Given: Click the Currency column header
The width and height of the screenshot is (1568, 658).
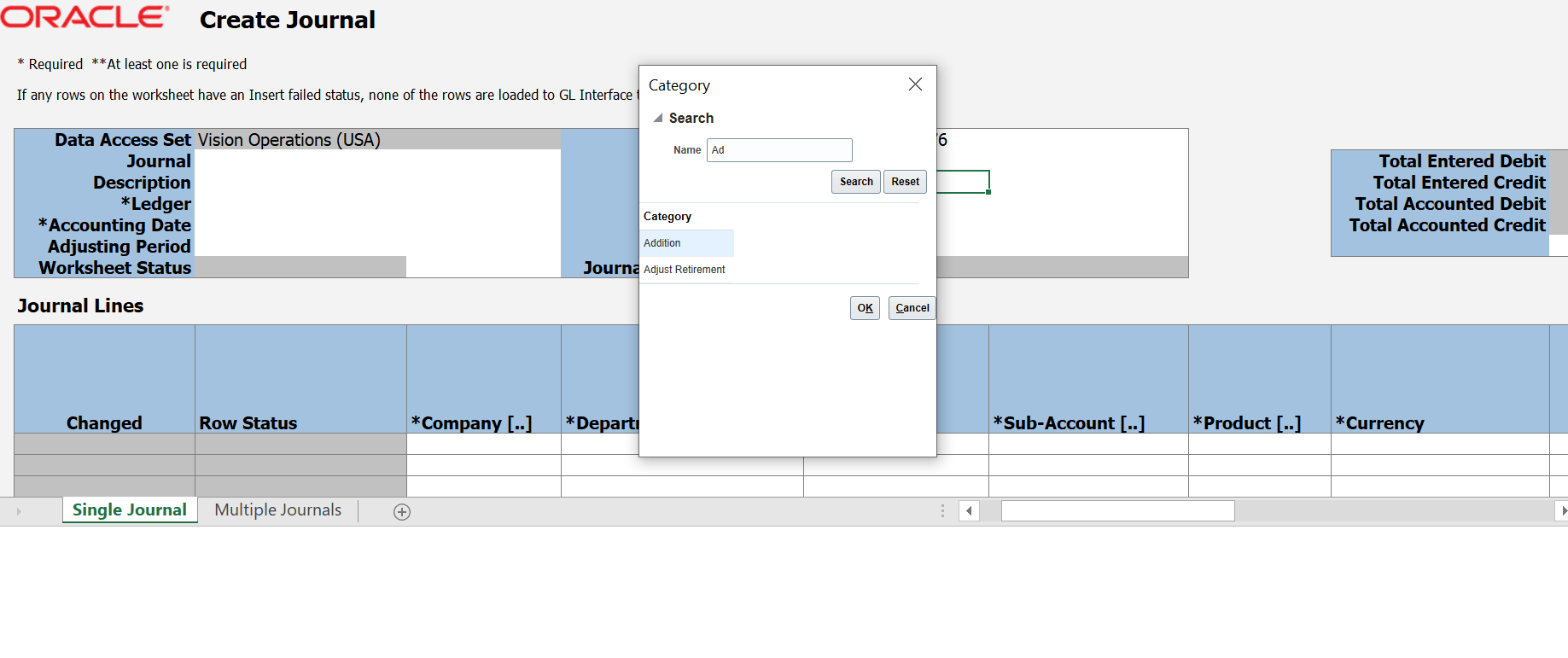Looking at the screenshot, I should click(x=1440, y=379).
